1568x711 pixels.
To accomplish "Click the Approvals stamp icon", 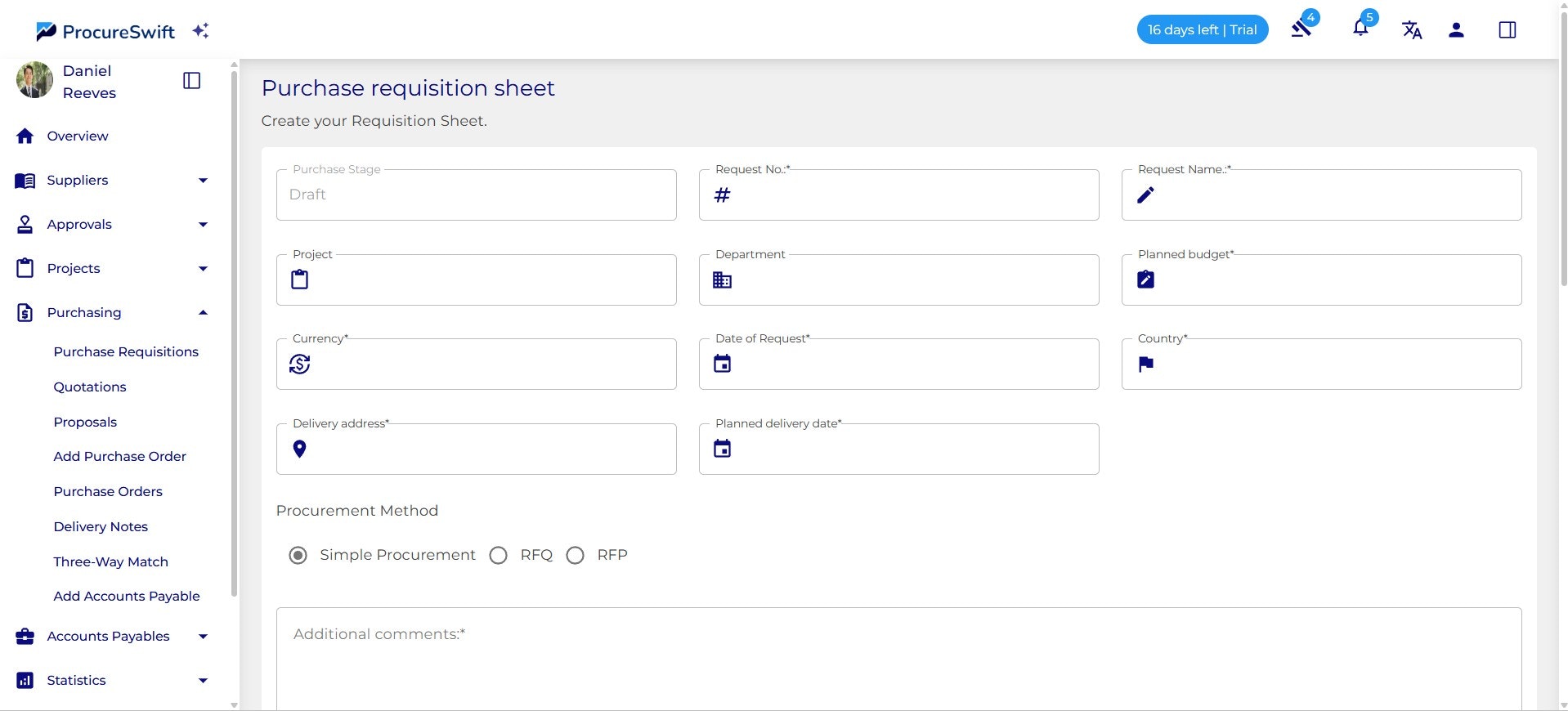I will click(x=25, y=225).
